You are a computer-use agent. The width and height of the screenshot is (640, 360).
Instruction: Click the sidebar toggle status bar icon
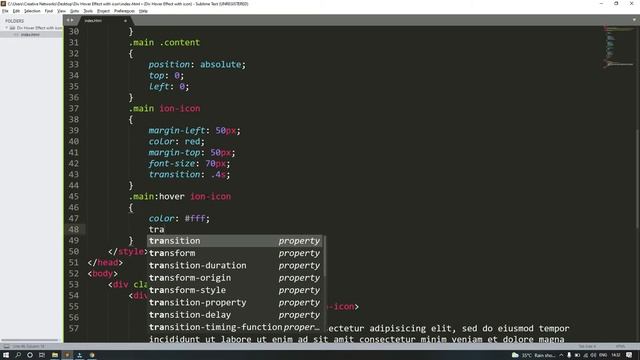6,346
